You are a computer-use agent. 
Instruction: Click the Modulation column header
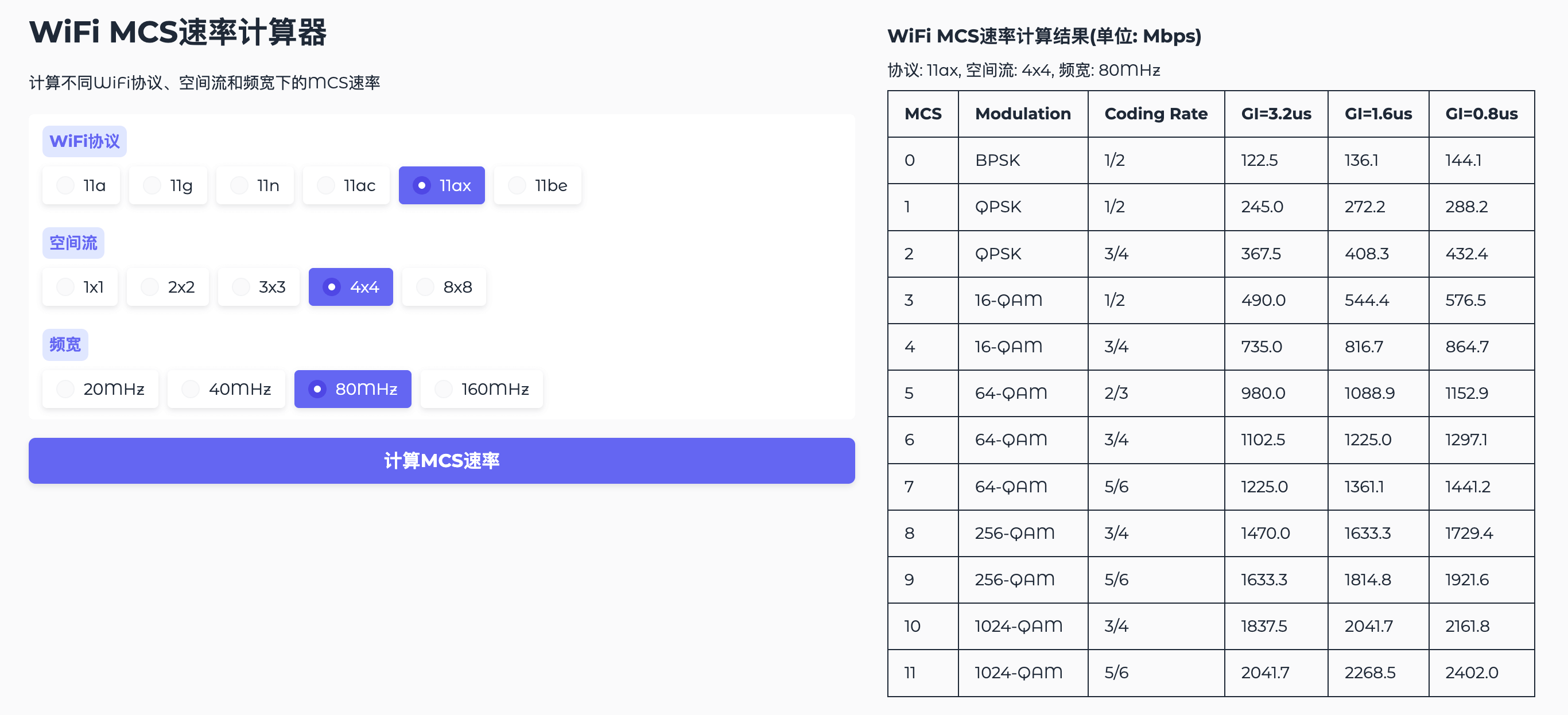click(x=1023, y=114)
